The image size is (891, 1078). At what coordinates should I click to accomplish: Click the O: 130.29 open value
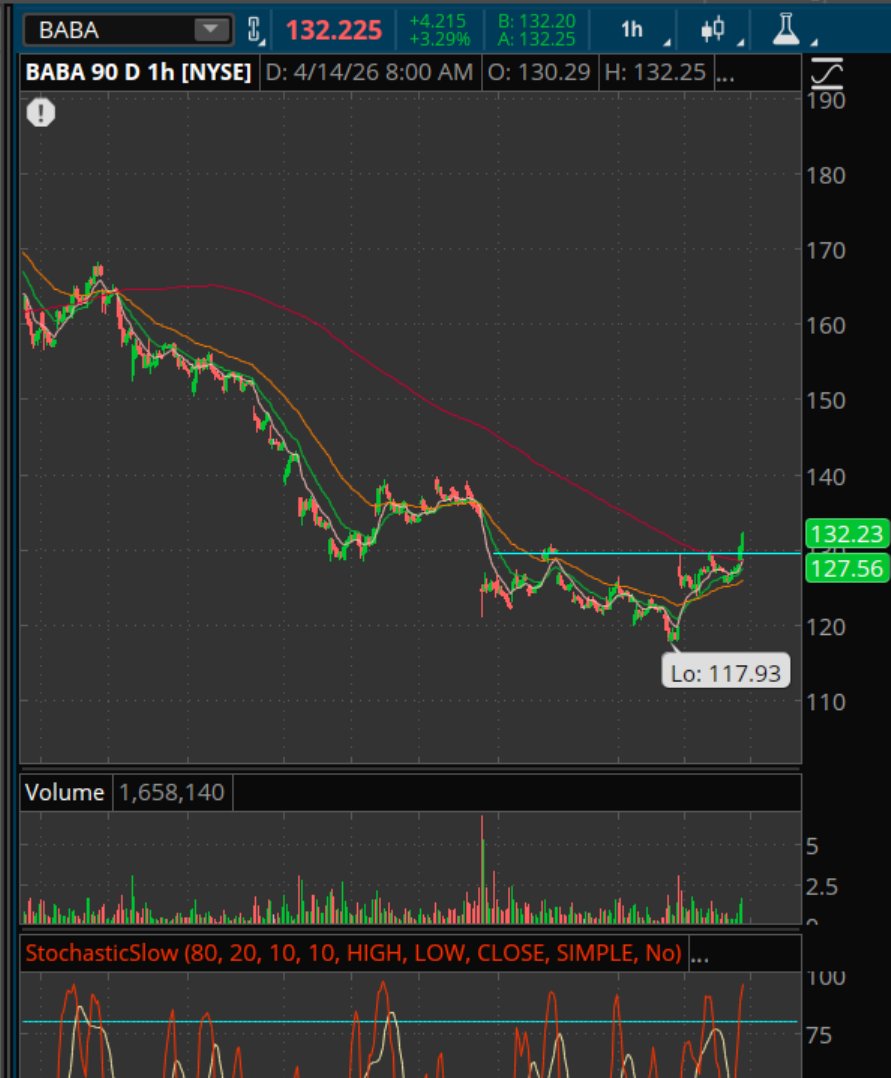point(538,72)
